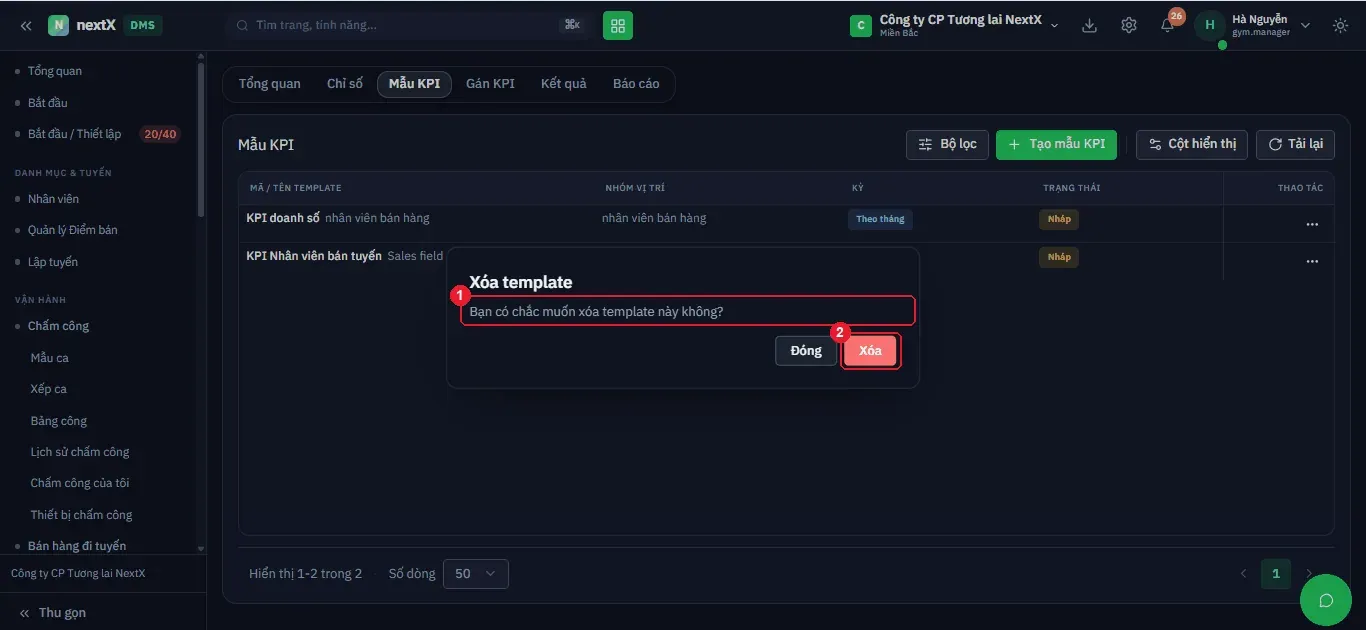The width and height of the screenshot is (1366, 630).
Task: Confirm deletion with Xóa button
Action: (870, 351)
